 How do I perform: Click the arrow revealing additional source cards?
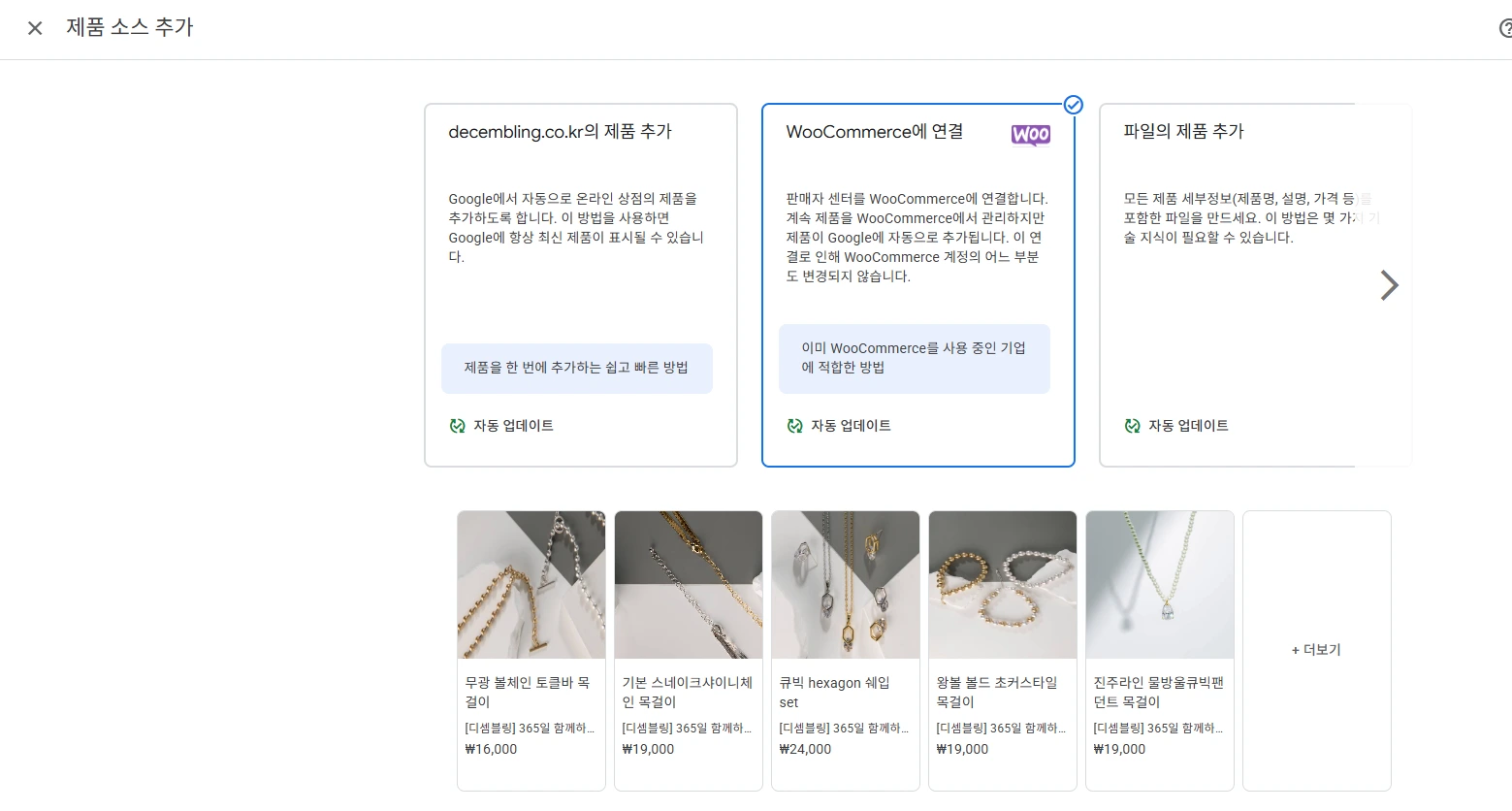[x=1389, y=285]
